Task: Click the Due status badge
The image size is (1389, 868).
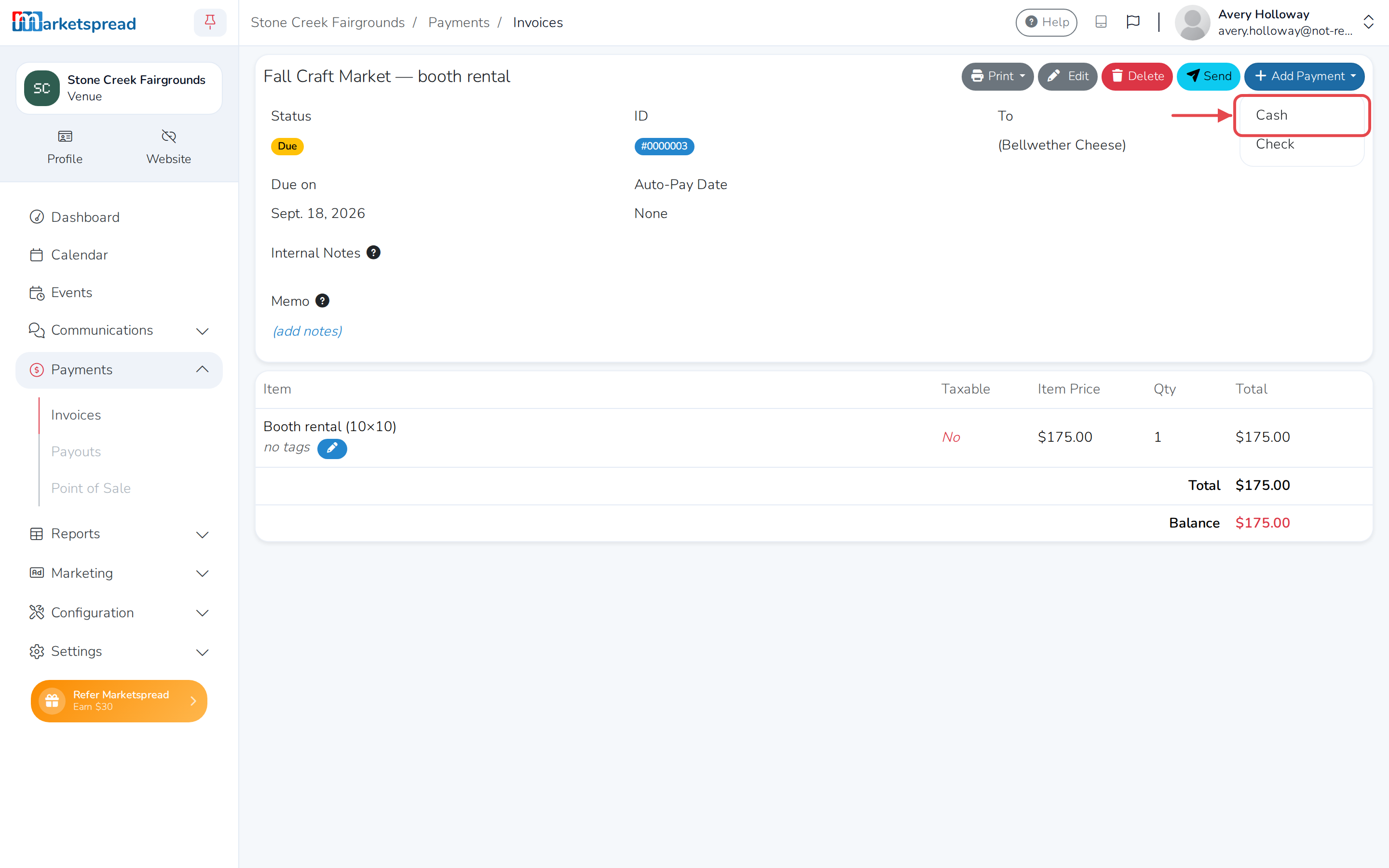Action: [x=287, y=147]
